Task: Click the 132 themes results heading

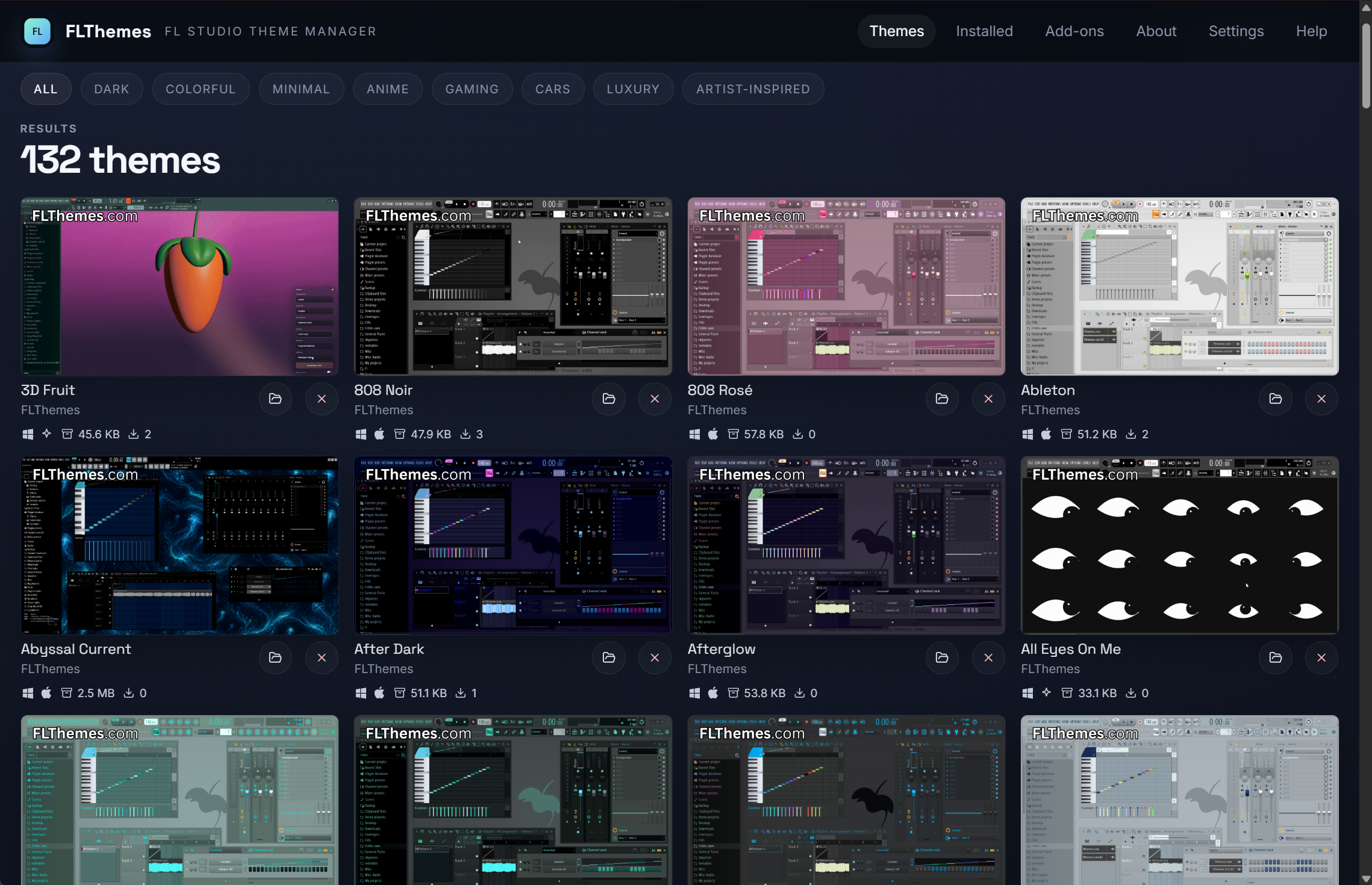Action: point(120,160)
